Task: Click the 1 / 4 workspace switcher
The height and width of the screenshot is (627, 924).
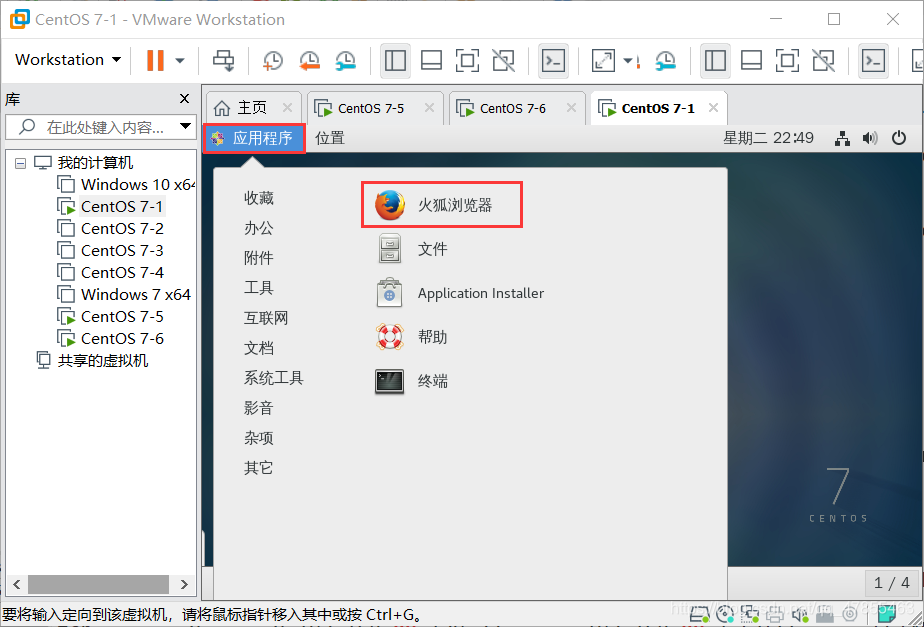Action: [892, 583]
